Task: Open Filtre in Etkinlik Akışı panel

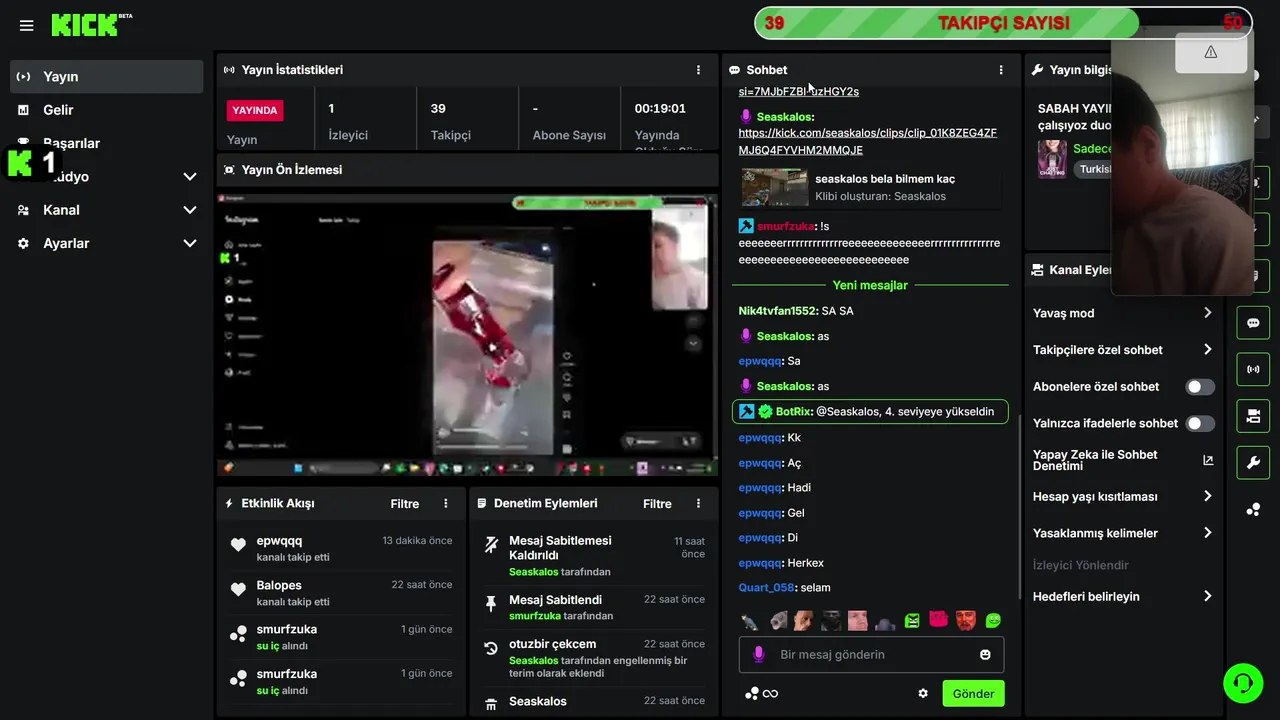Action: click(x=405, y=503)
